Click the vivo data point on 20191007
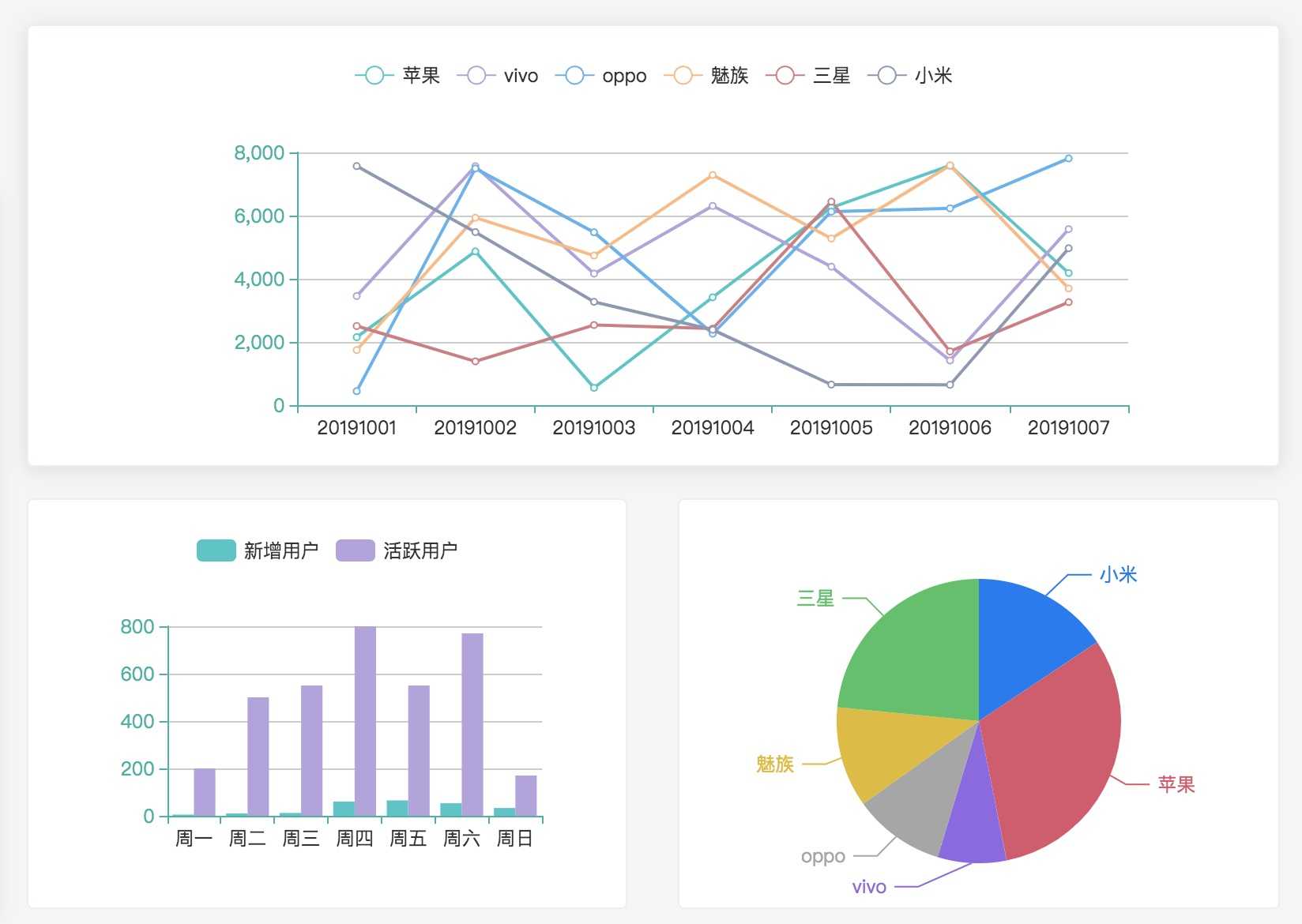 (x=1069, y=230)
